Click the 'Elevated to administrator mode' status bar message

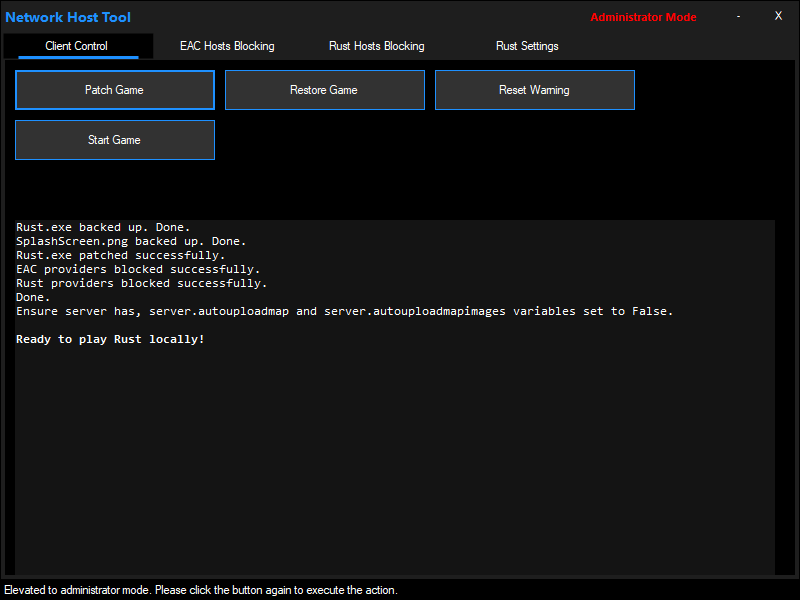[x=200, y=590]
